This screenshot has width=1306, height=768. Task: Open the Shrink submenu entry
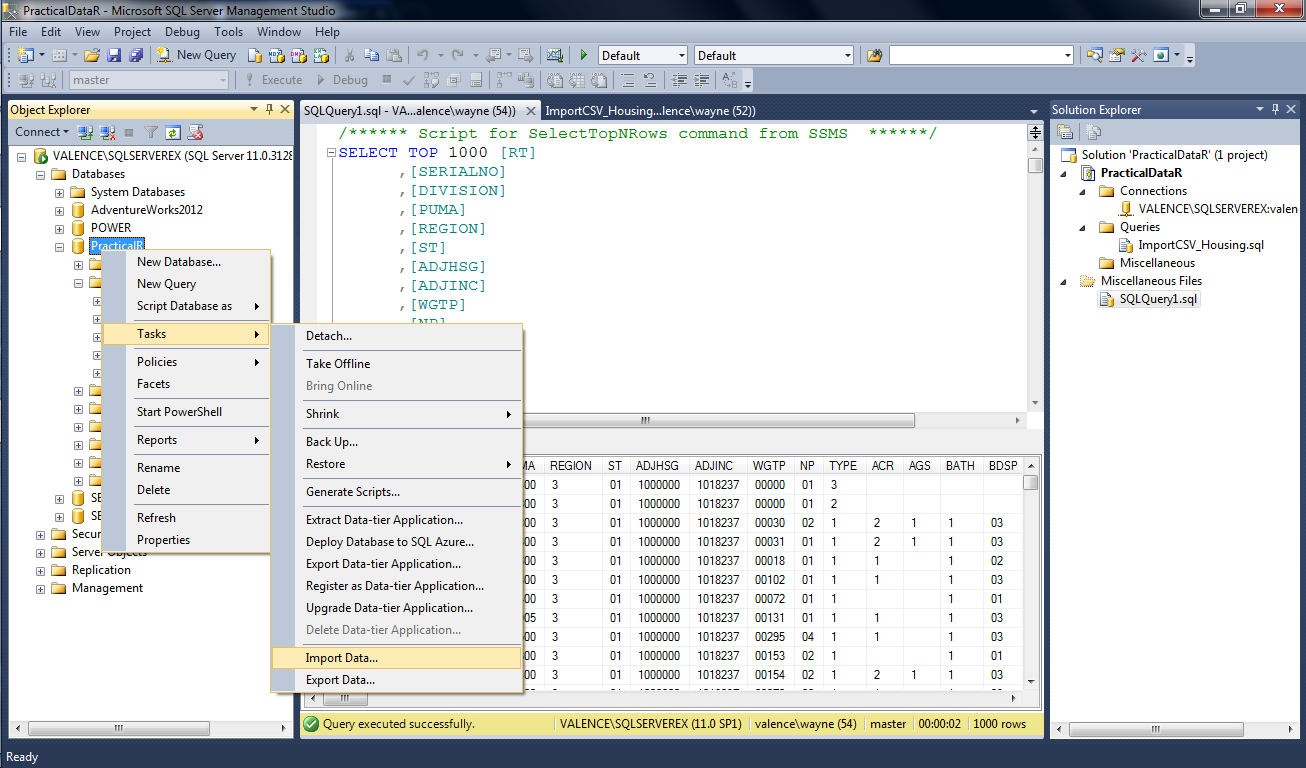397,414
